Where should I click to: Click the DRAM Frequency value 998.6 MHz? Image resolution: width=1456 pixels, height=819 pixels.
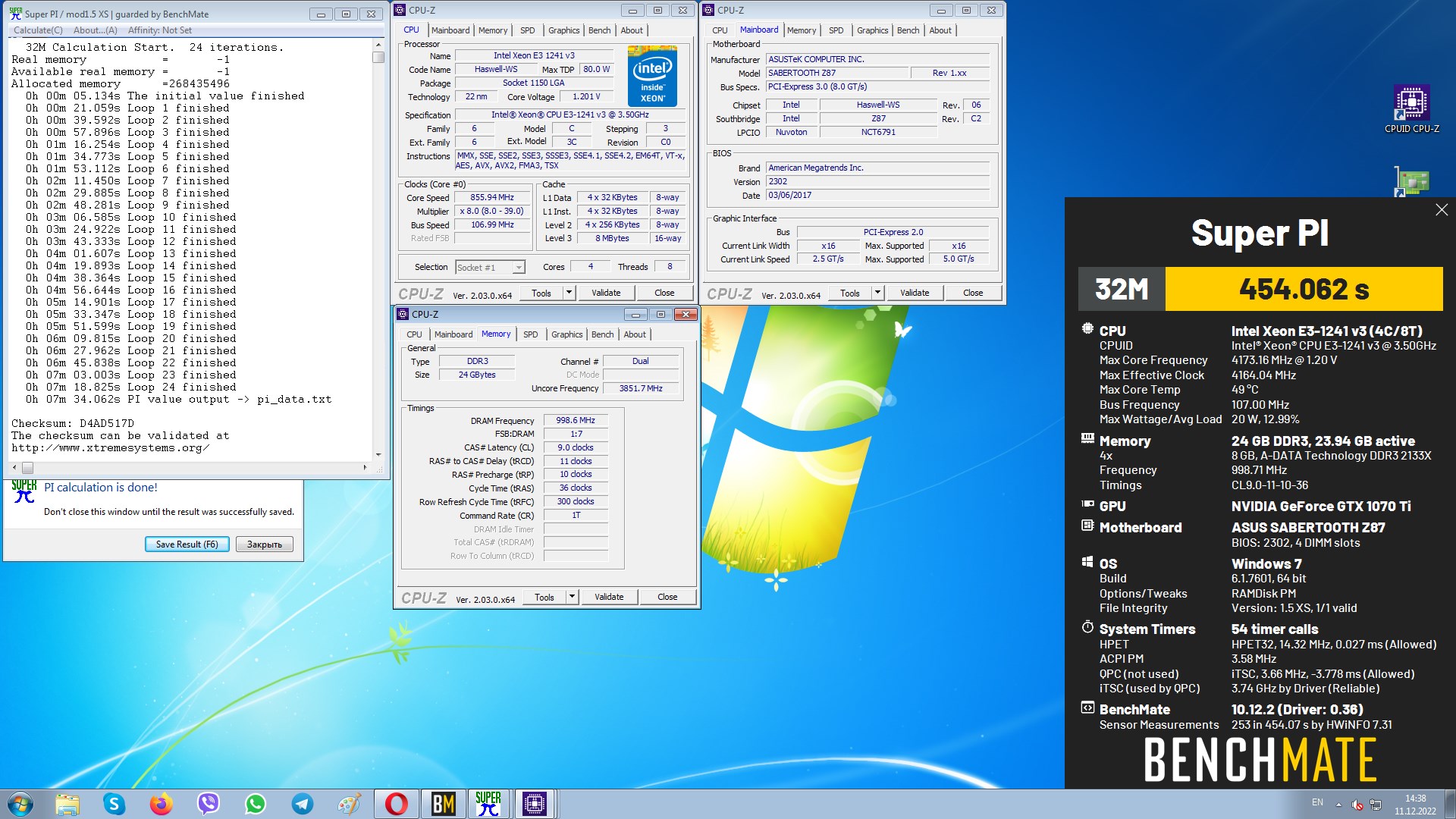point(576,420)
